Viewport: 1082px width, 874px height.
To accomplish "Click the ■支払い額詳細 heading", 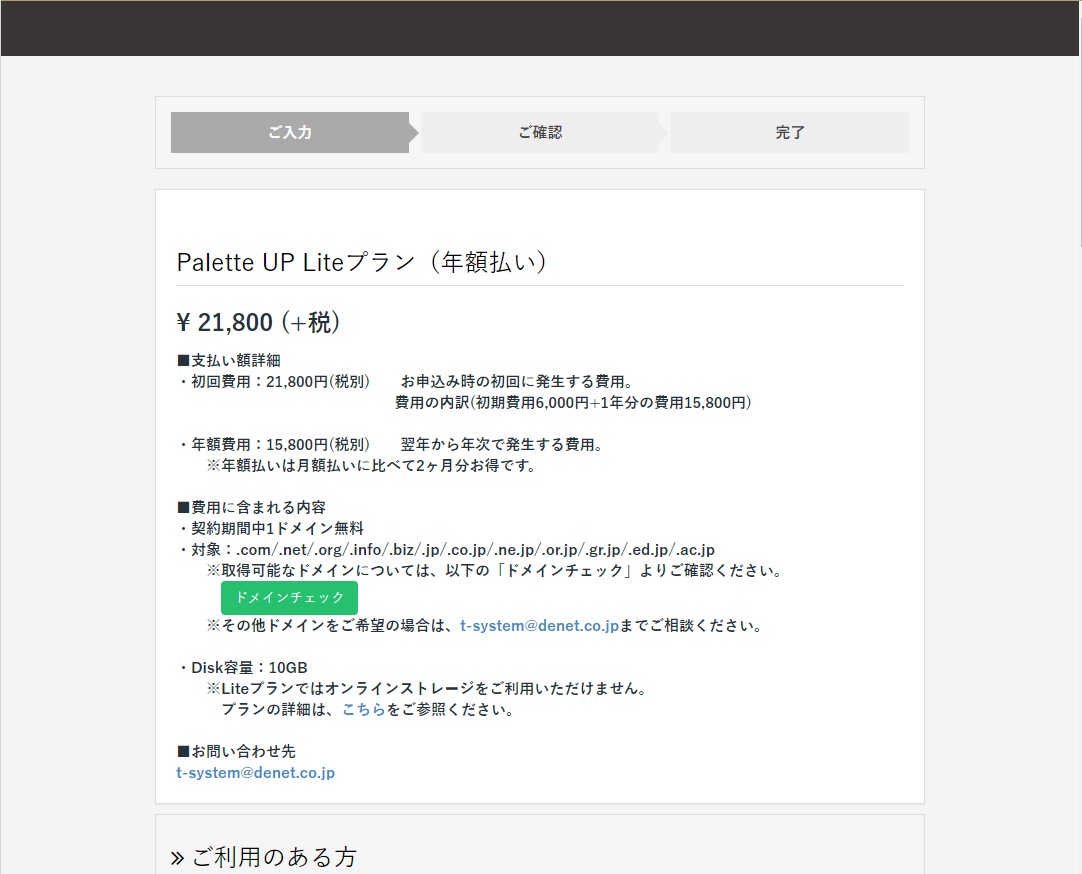I will (x=229, y=360).
